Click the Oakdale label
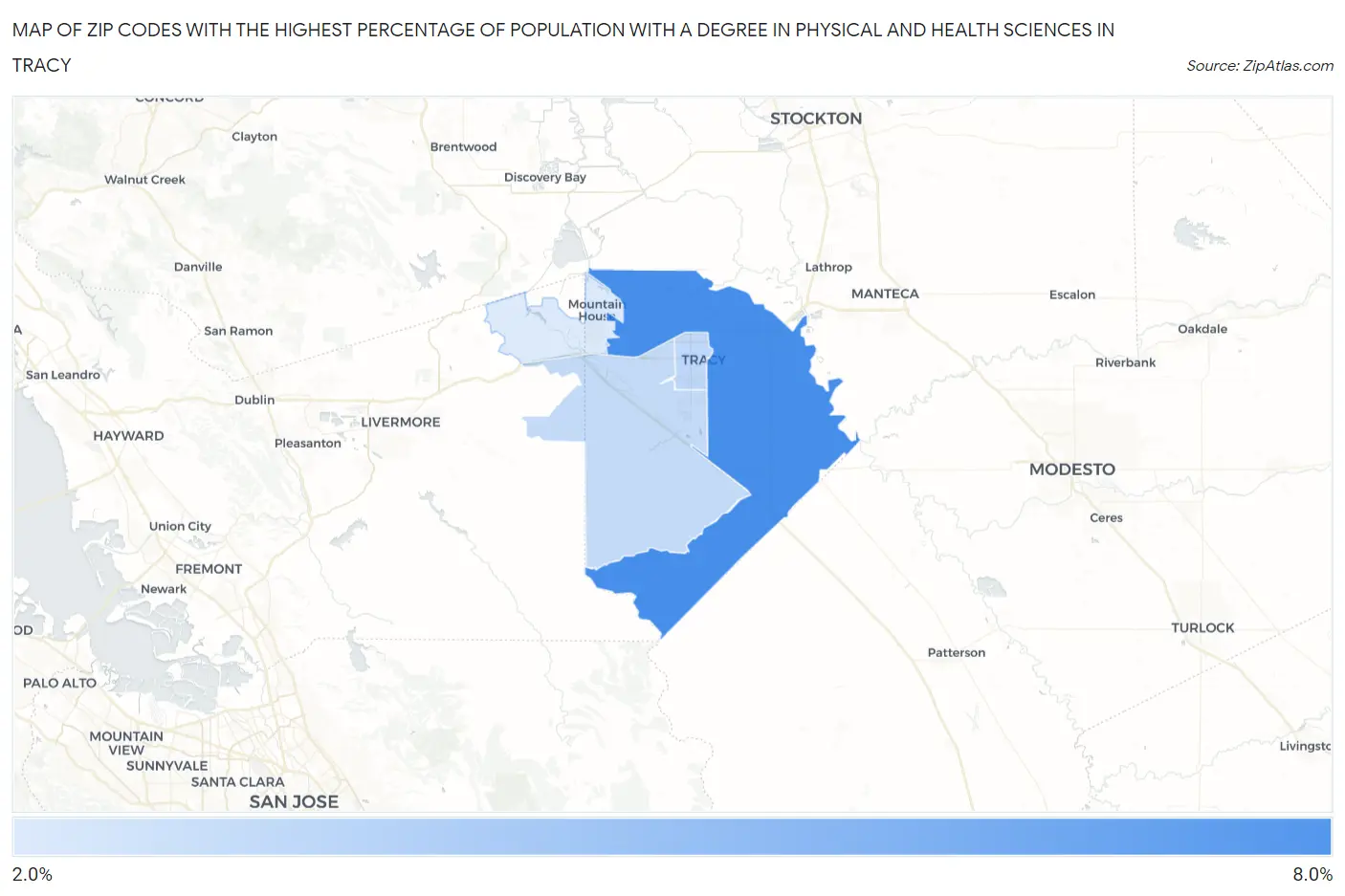Screen dimensions: 1345x896 tap(1202, 329)
